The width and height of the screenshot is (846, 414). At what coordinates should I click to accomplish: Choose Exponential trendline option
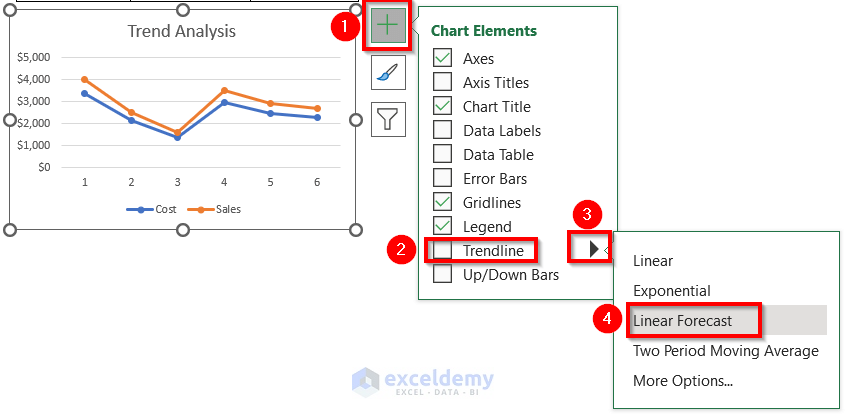coord(672,291)
